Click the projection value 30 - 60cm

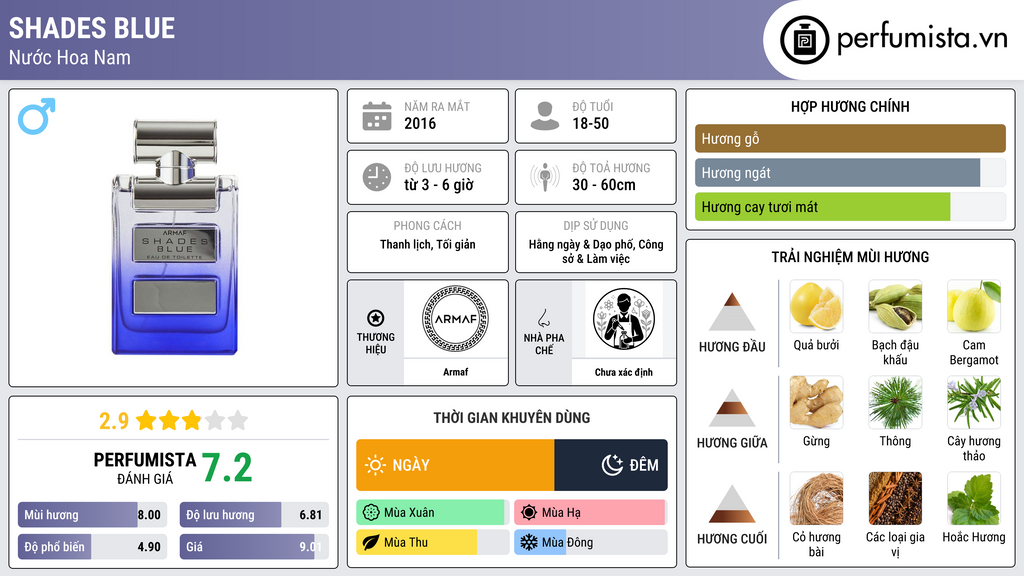(604, 185)
